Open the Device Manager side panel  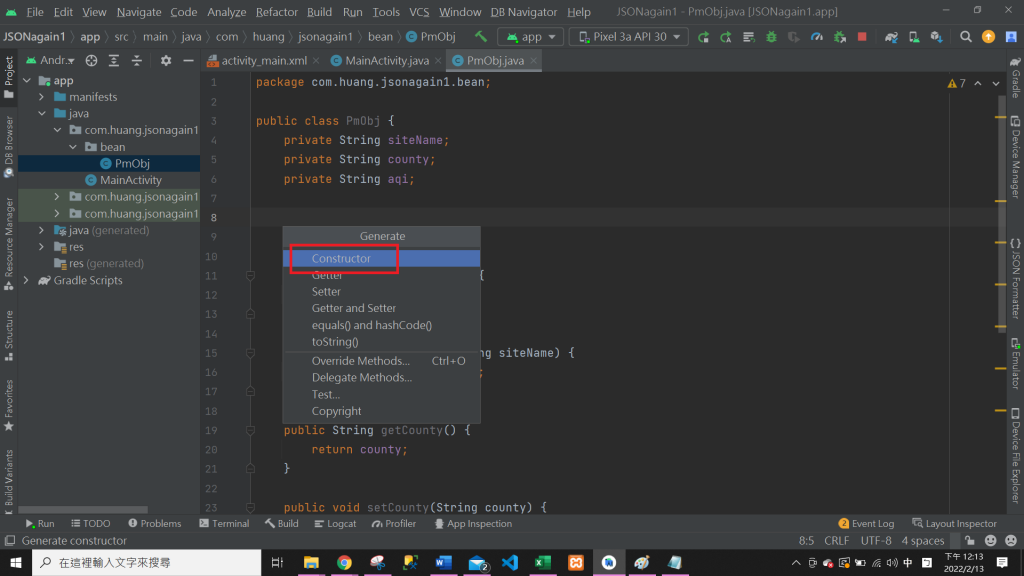pos(1015,157)
